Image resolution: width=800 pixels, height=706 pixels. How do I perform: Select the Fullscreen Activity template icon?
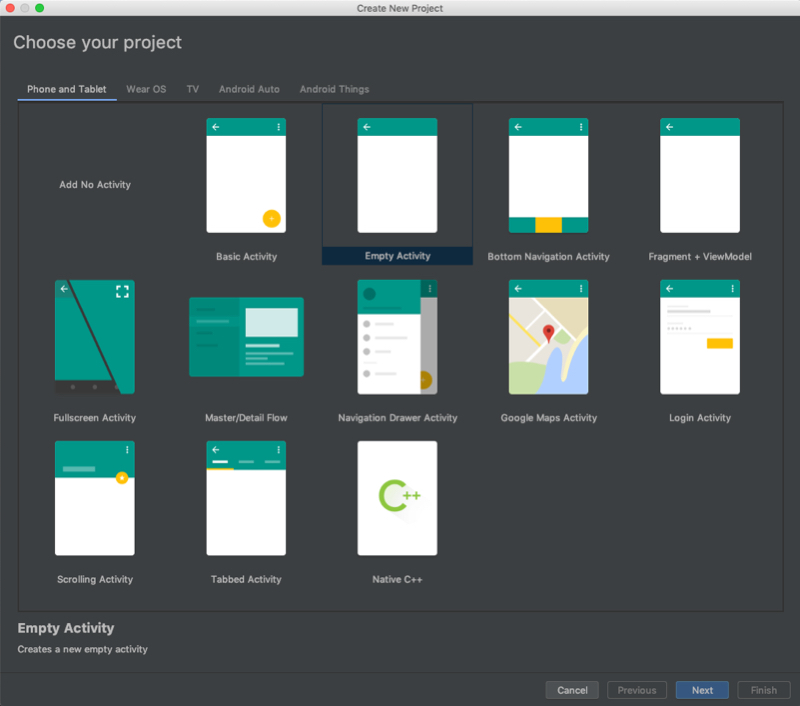tap(95, 337)
